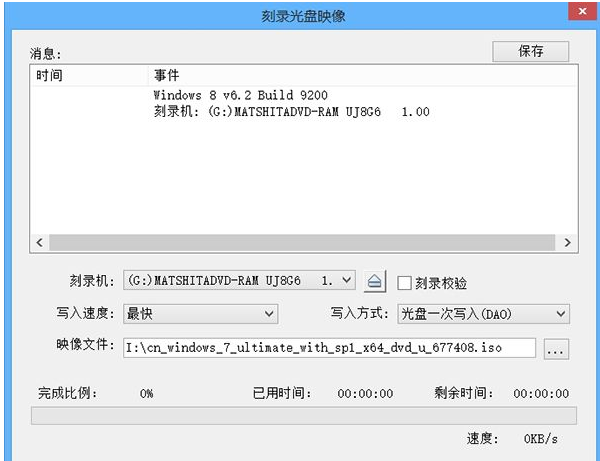The image size is (600, 461).
Task: Click the 保存 button
Action: tap(530, 52)
